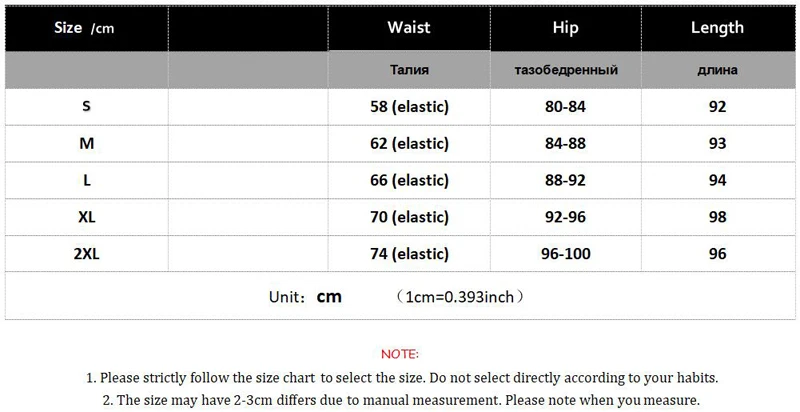
Task: Click the manual measurement note line
Action: (400, 400)
